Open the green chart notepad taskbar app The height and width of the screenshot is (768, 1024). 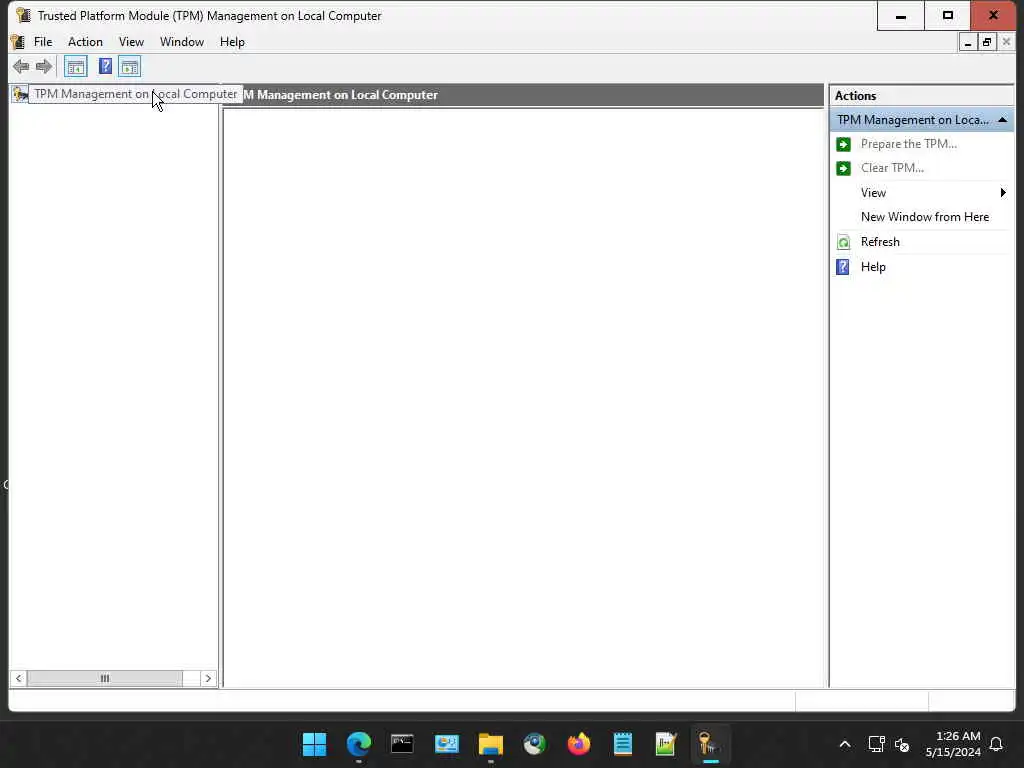tap(666, 744)
